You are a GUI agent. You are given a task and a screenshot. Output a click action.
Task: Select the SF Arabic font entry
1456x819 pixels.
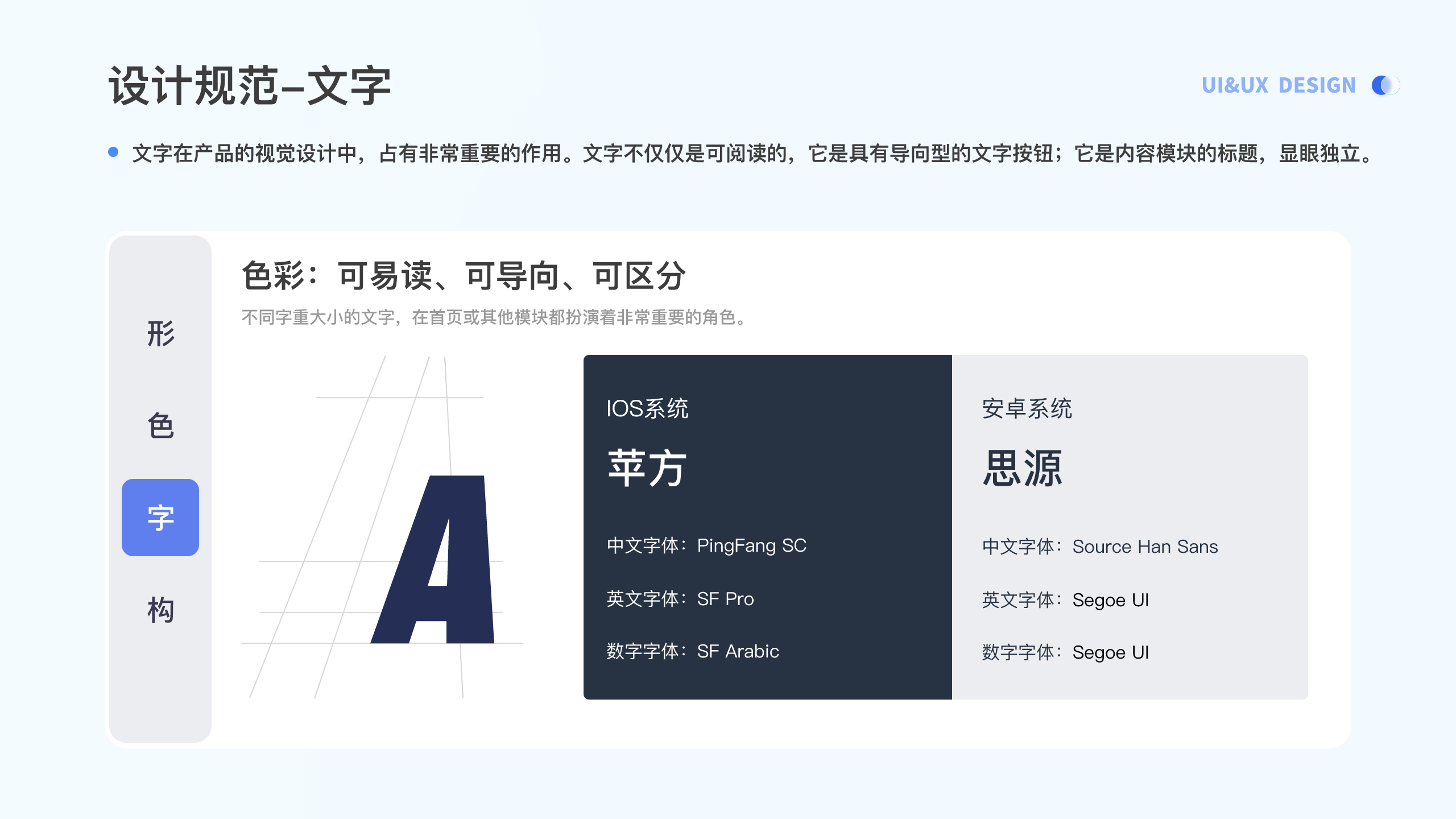[738, 651]
